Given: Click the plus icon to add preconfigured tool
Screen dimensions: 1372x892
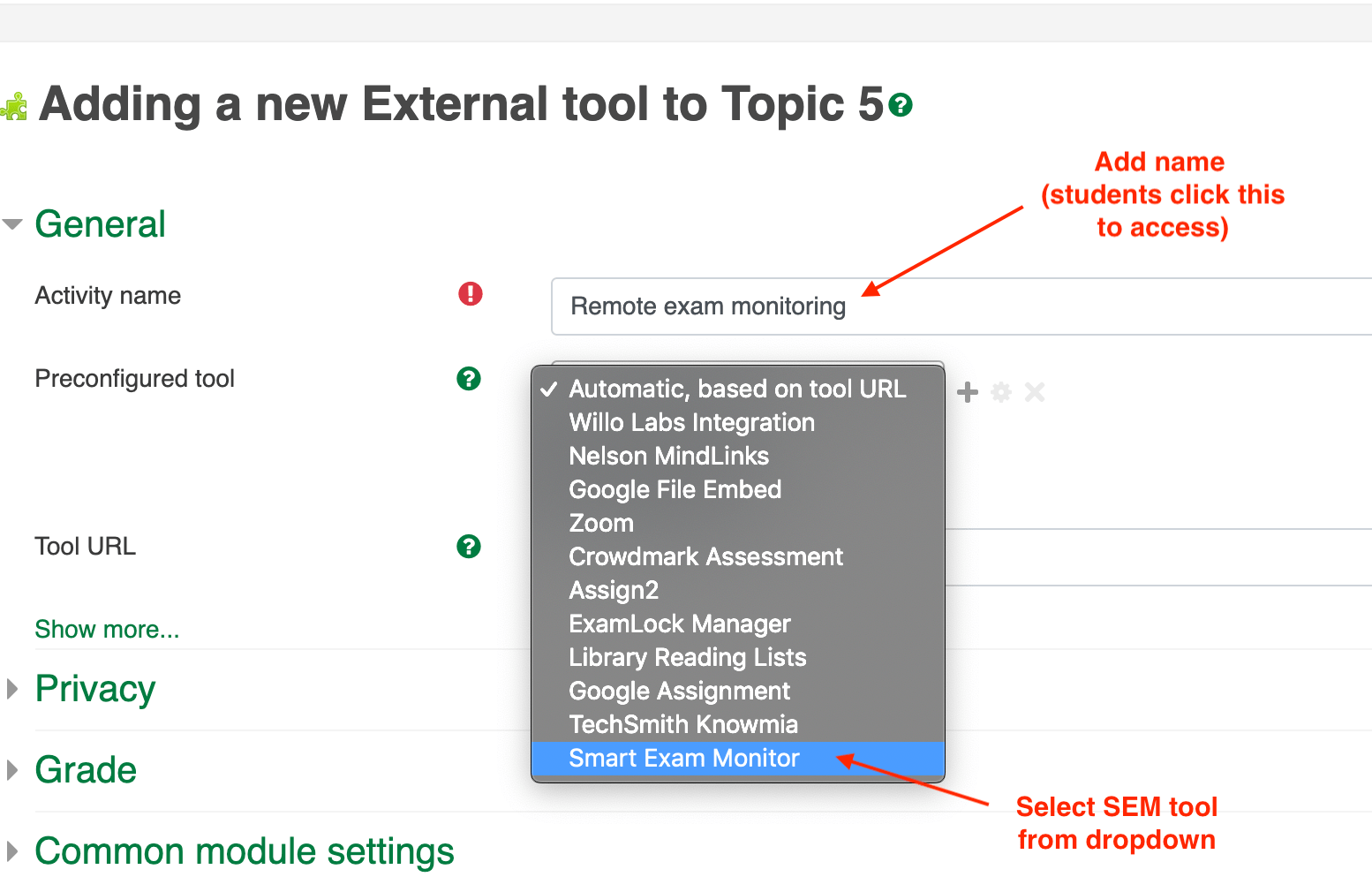Looking at the screenshot, I should point(968,392).
